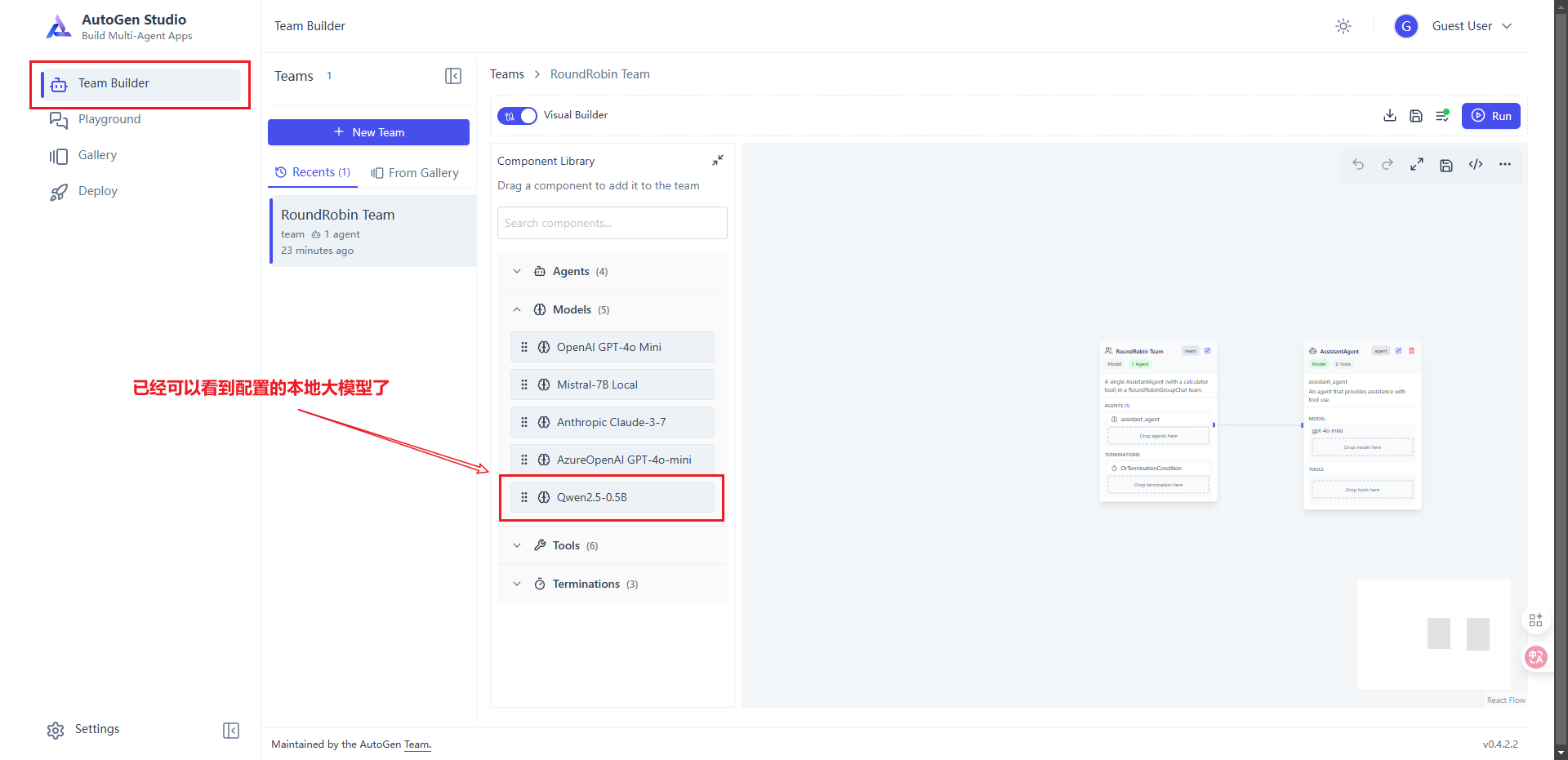Collapse the Teams list panel

pos(453,76)
